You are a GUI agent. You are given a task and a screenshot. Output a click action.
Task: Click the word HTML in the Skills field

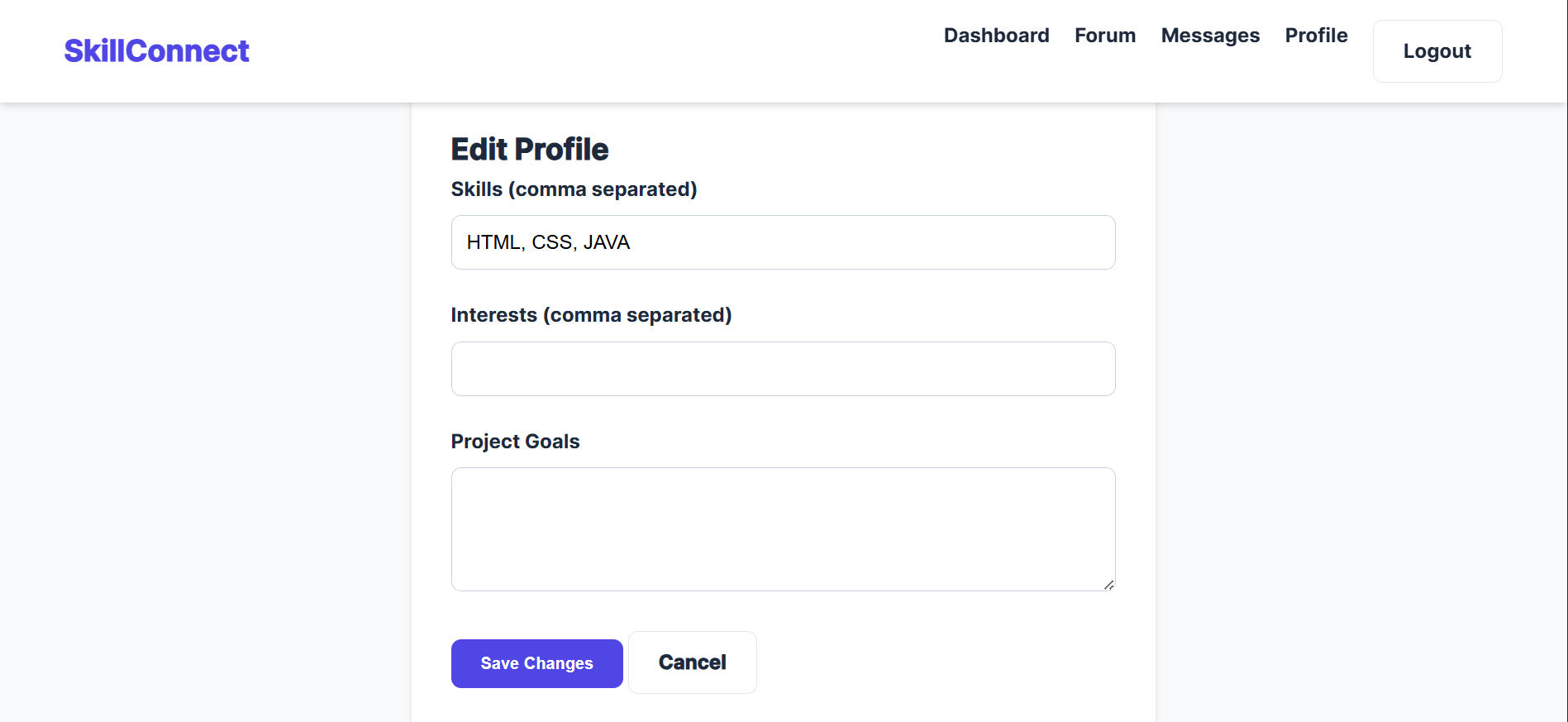pos(493,242)
